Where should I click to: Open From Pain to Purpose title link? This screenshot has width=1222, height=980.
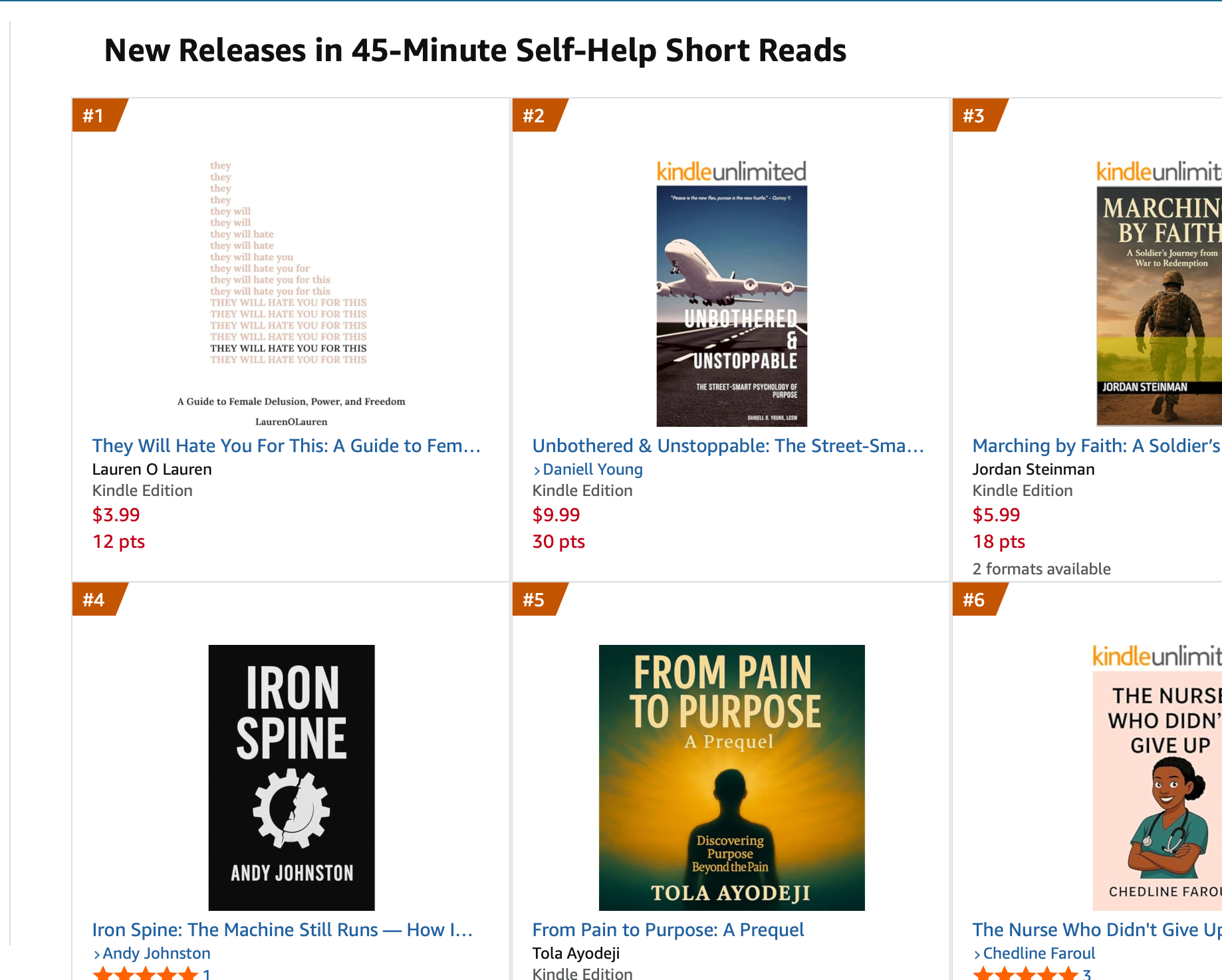668,929
